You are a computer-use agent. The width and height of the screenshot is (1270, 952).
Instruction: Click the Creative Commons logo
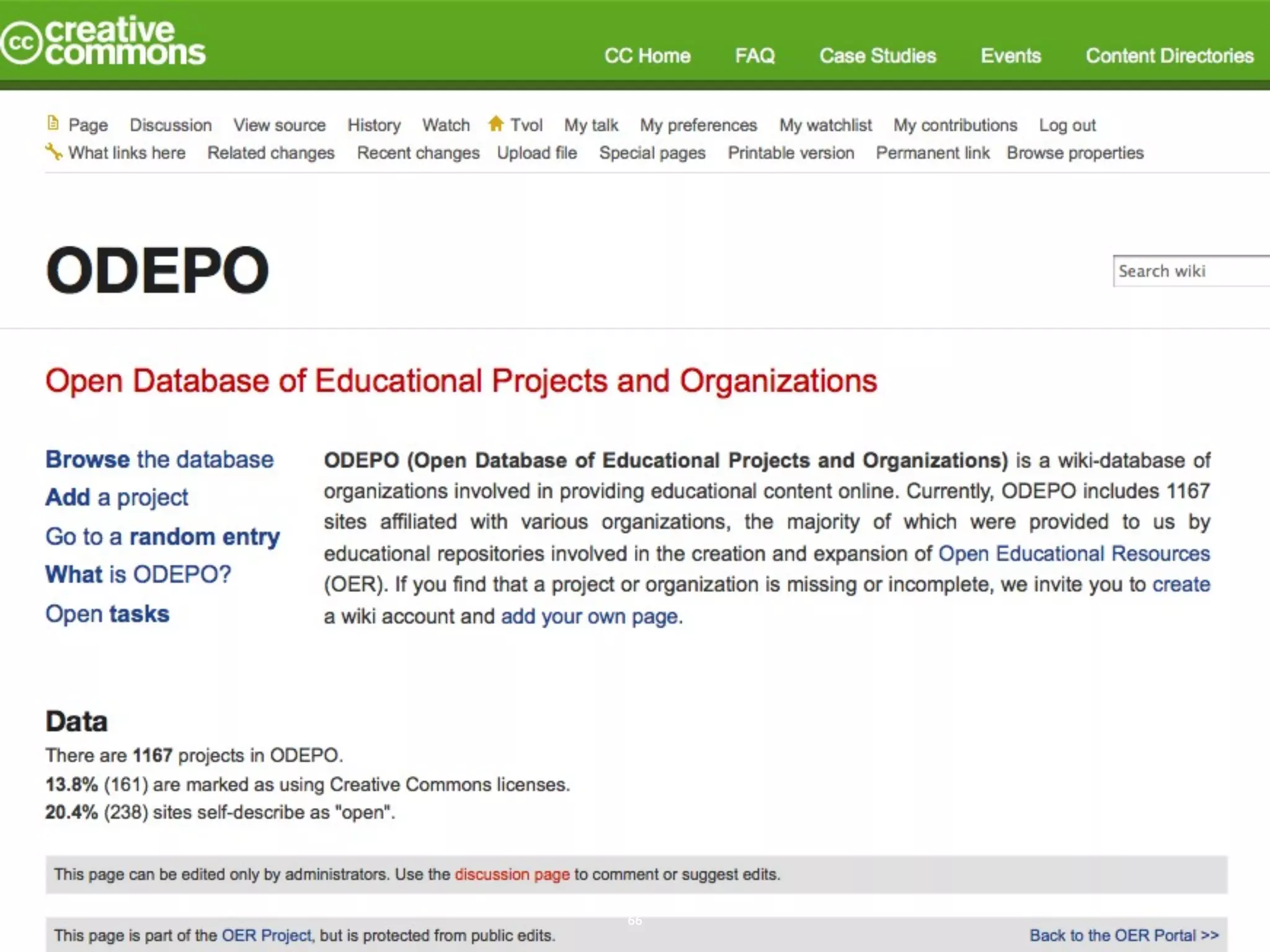click(x=103, y=41)
